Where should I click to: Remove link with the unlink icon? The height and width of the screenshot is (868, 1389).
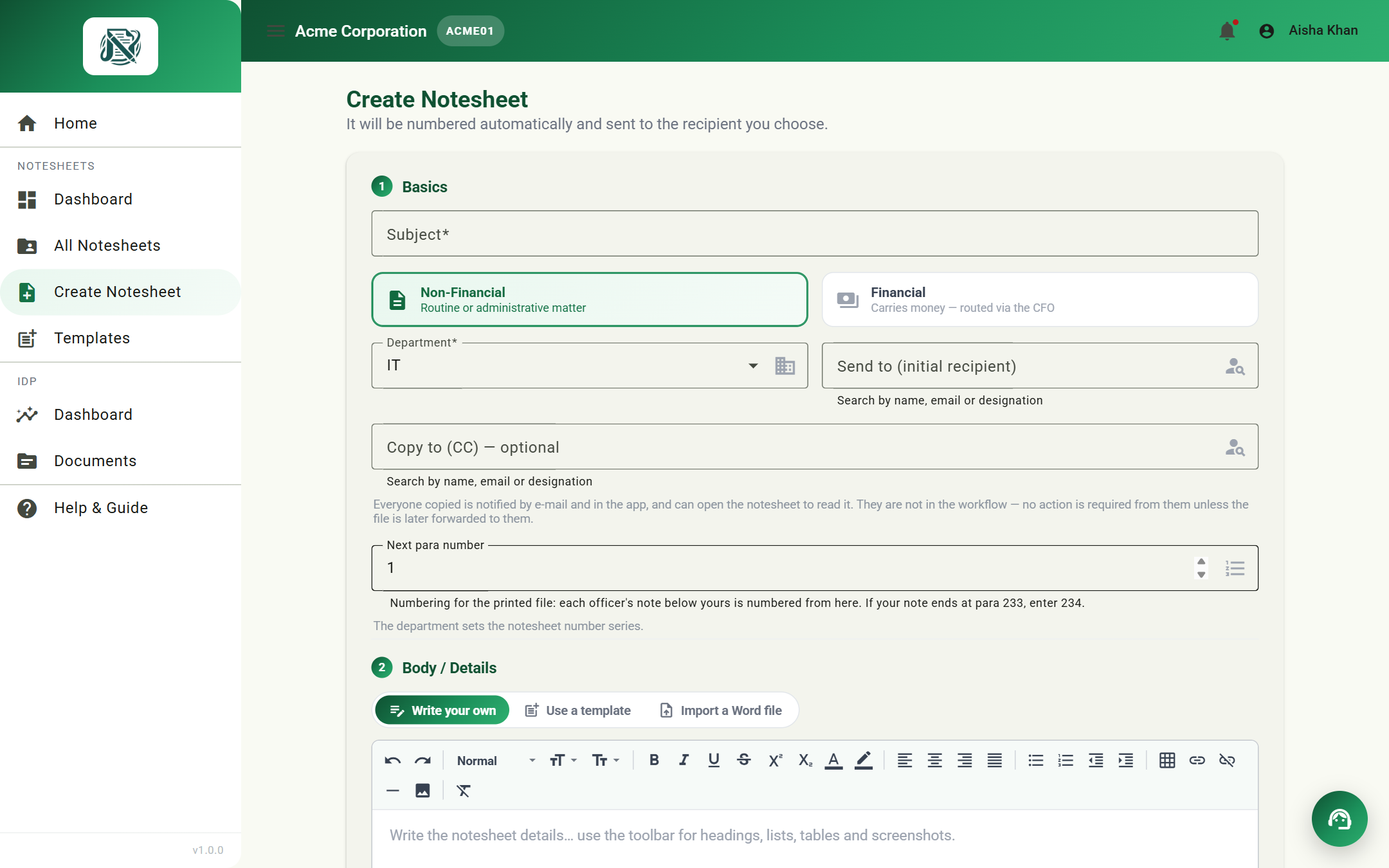coord(1227,760)
